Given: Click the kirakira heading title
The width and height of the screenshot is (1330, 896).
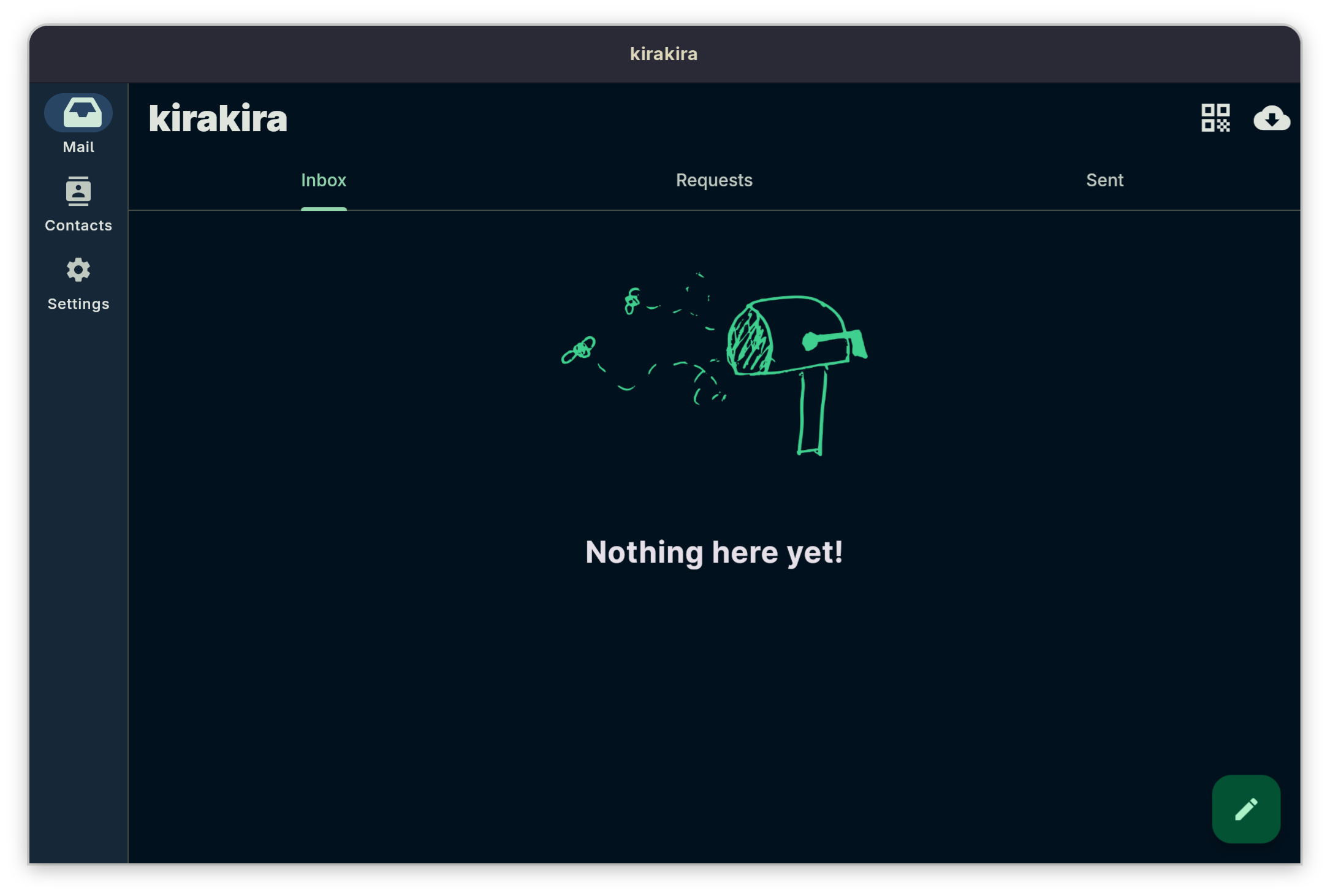Looking at the screenshot, I should click(218, 118).
